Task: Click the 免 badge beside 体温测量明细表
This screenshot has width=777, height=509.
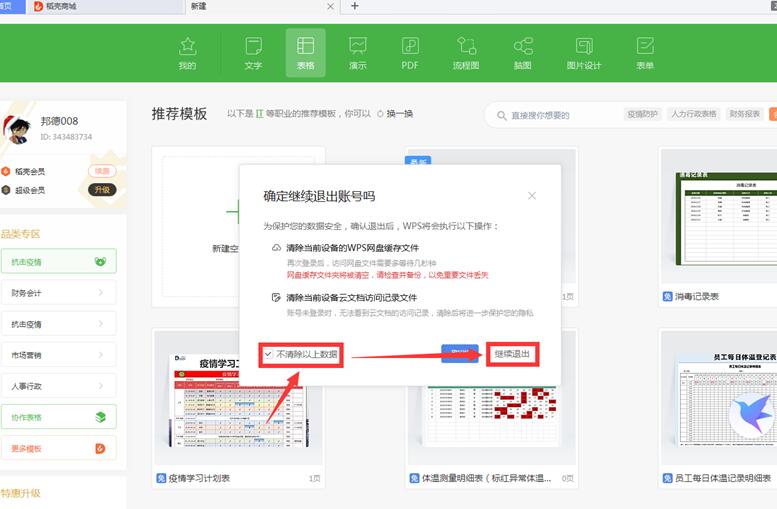Action: click(x=414, y=478)
